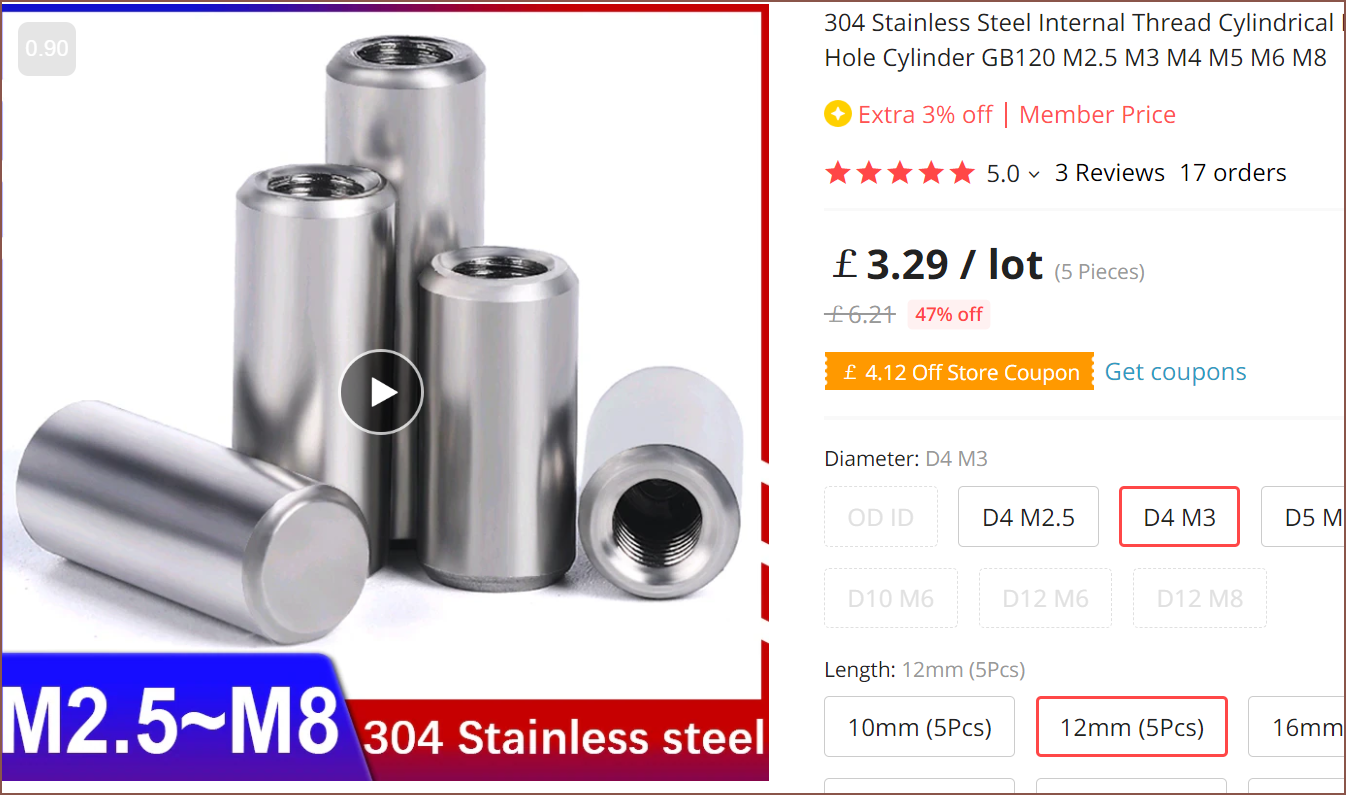This screenshot has width=1346, height=795.
Task: Select the D4 M2.5 diameter option
Action: (1028, 517)
